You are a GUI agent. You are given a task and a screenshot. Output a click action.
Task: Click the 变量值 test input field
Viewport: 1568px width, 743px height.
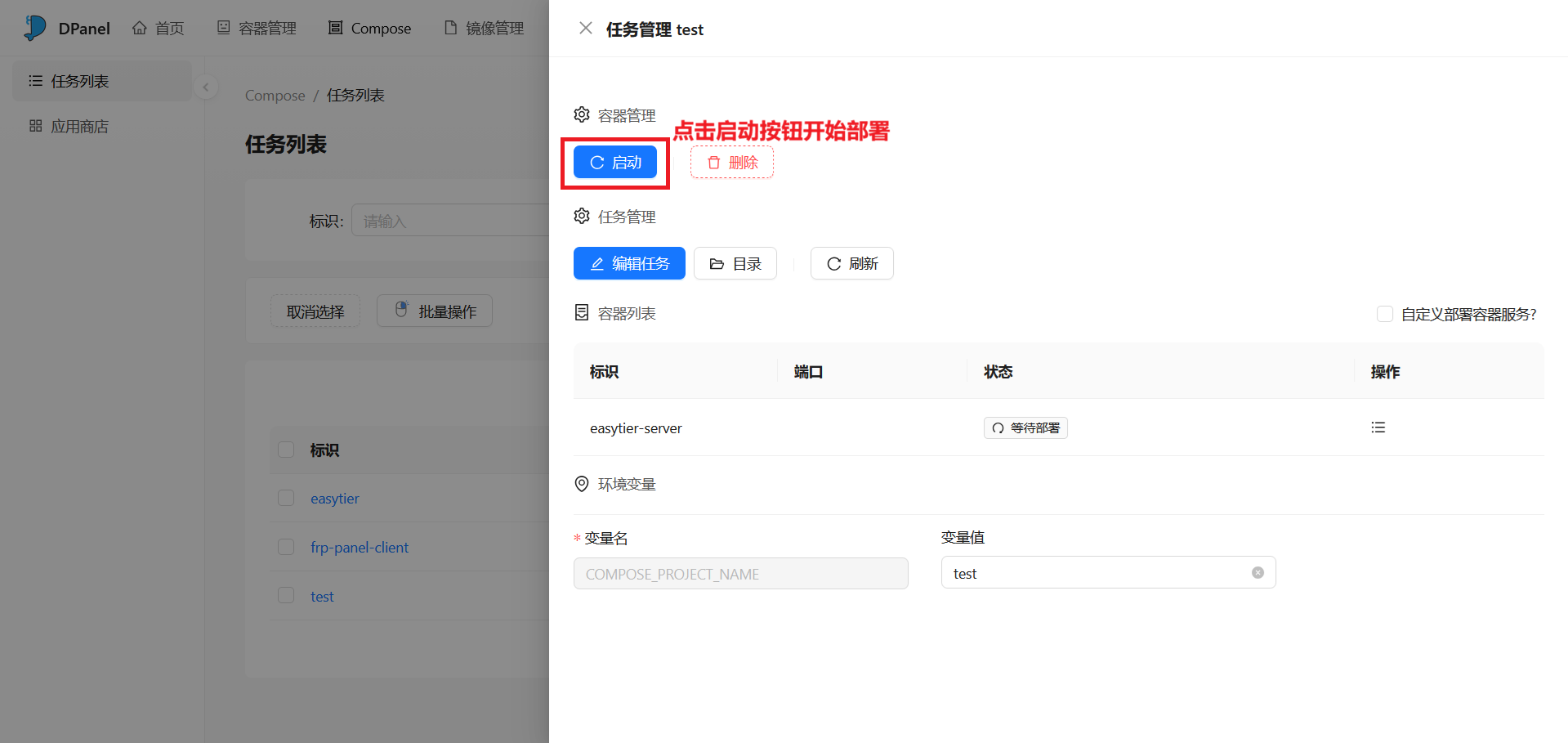[1108, 573]
